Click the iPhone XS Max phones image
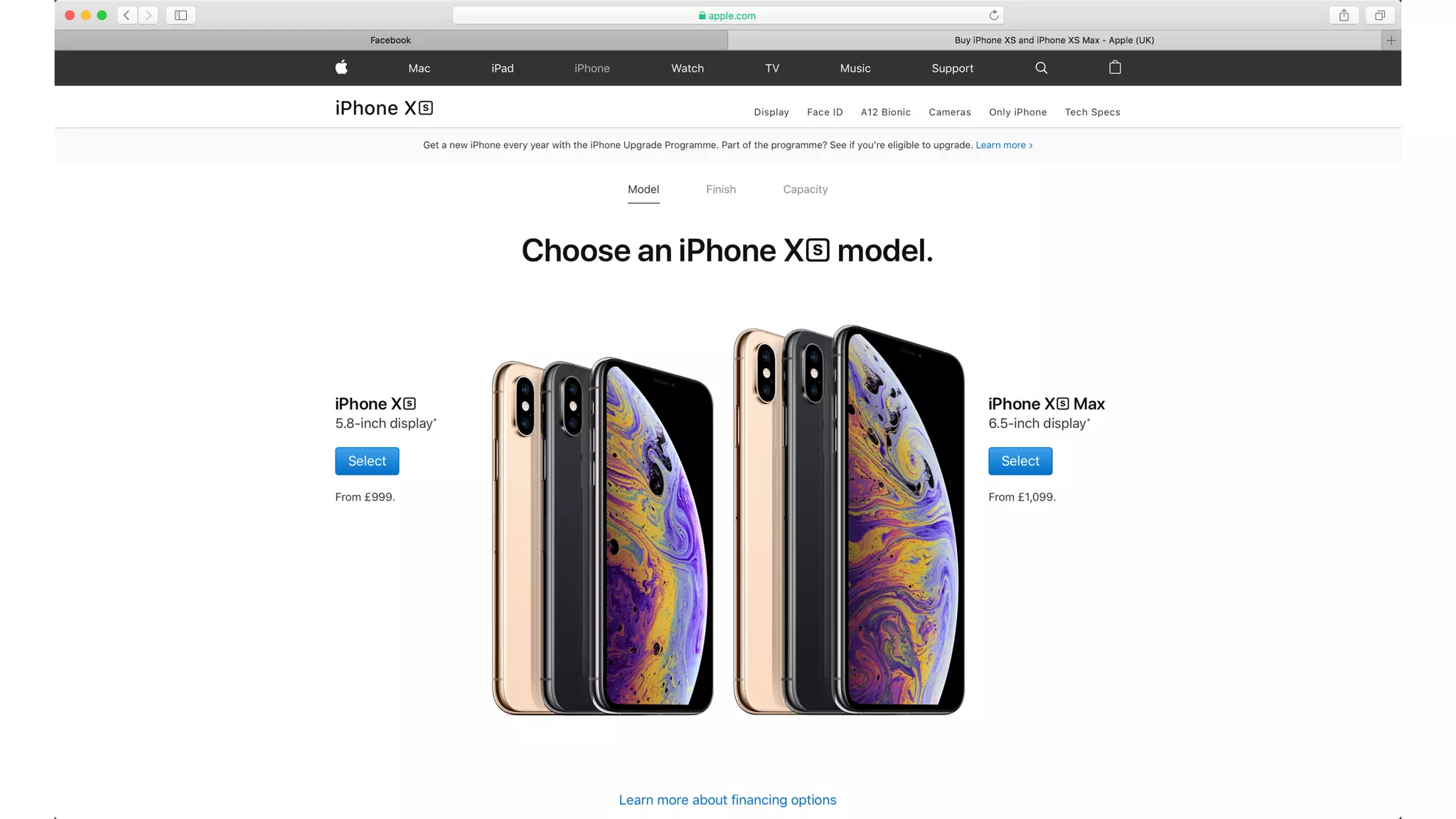Image resolution: width=1456 pixels, height=819 pixels. [x=849, y=520]
